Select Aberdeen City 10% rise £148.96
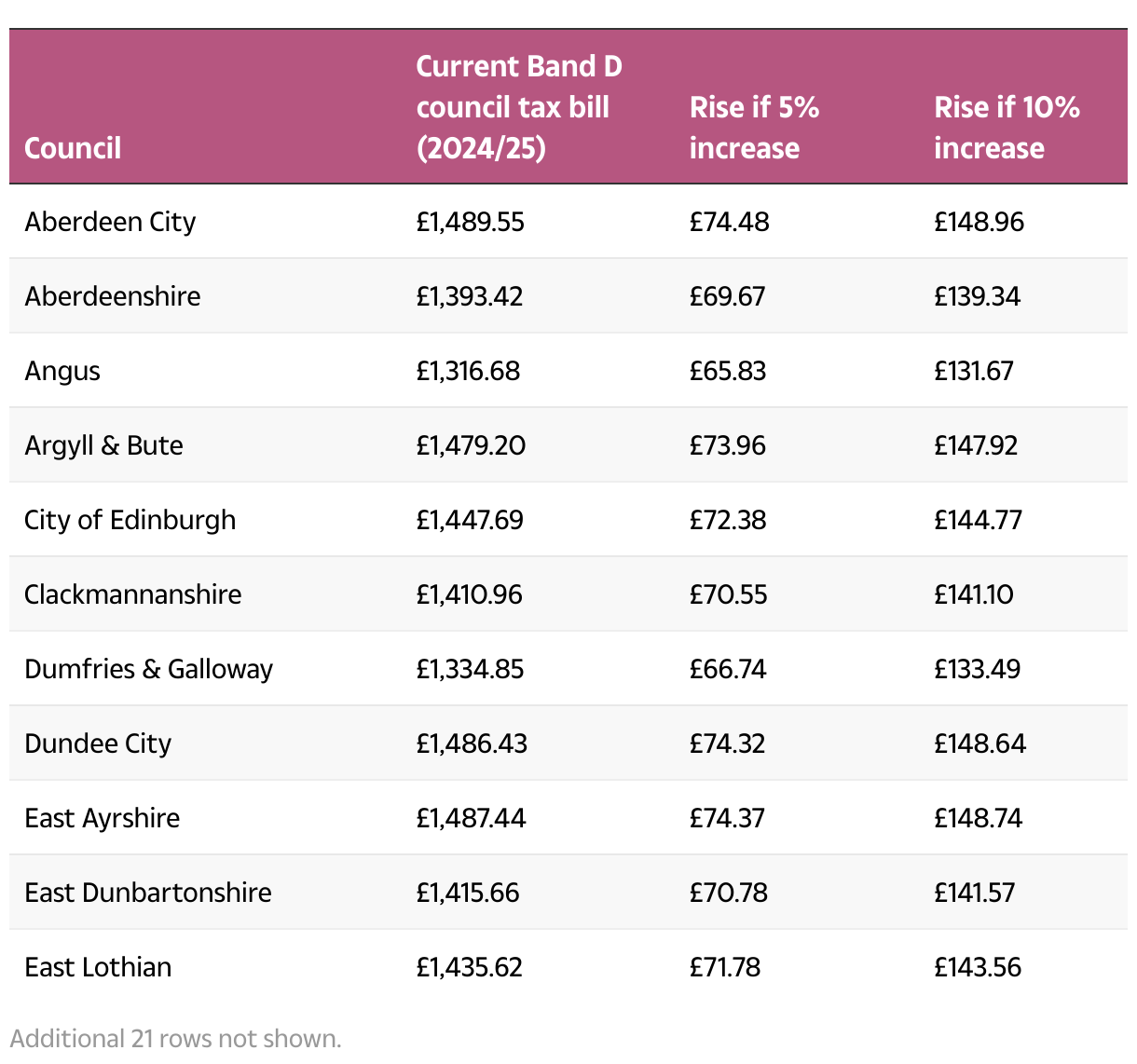Viewport: 1137px width, 1064px height. (x=979, y=222)
